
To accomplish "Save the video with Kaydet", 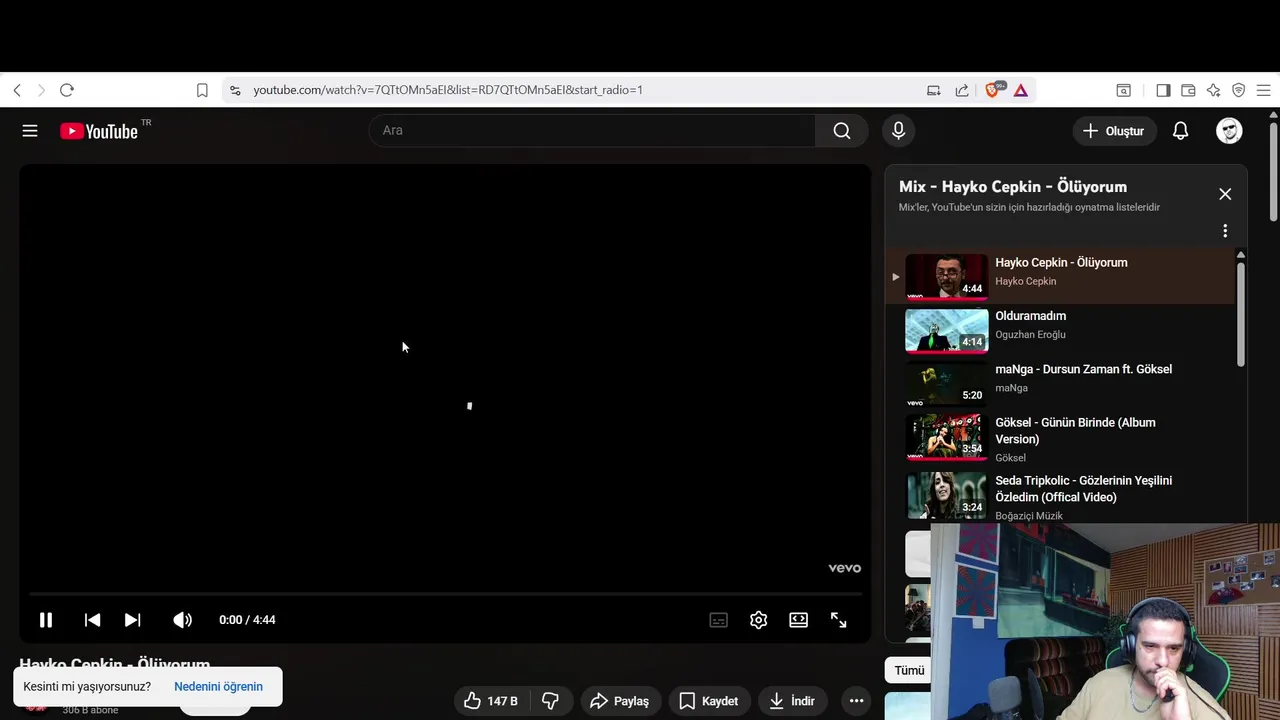I will click(x=708, y=701).
